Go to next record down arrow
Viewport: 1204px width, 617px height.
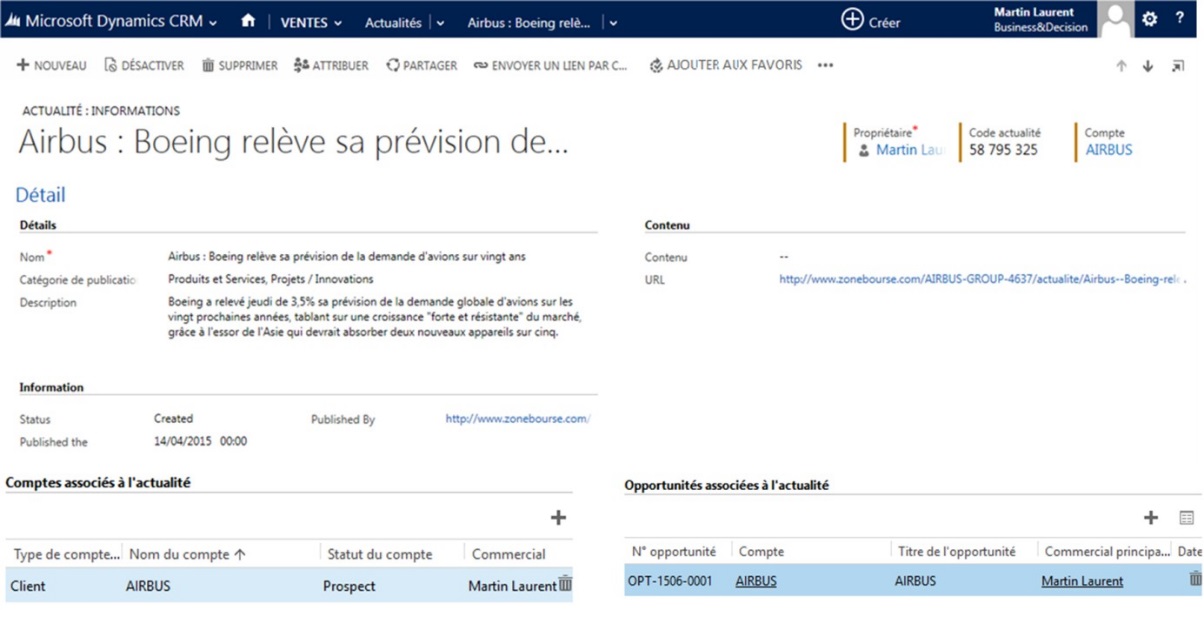1148,66
